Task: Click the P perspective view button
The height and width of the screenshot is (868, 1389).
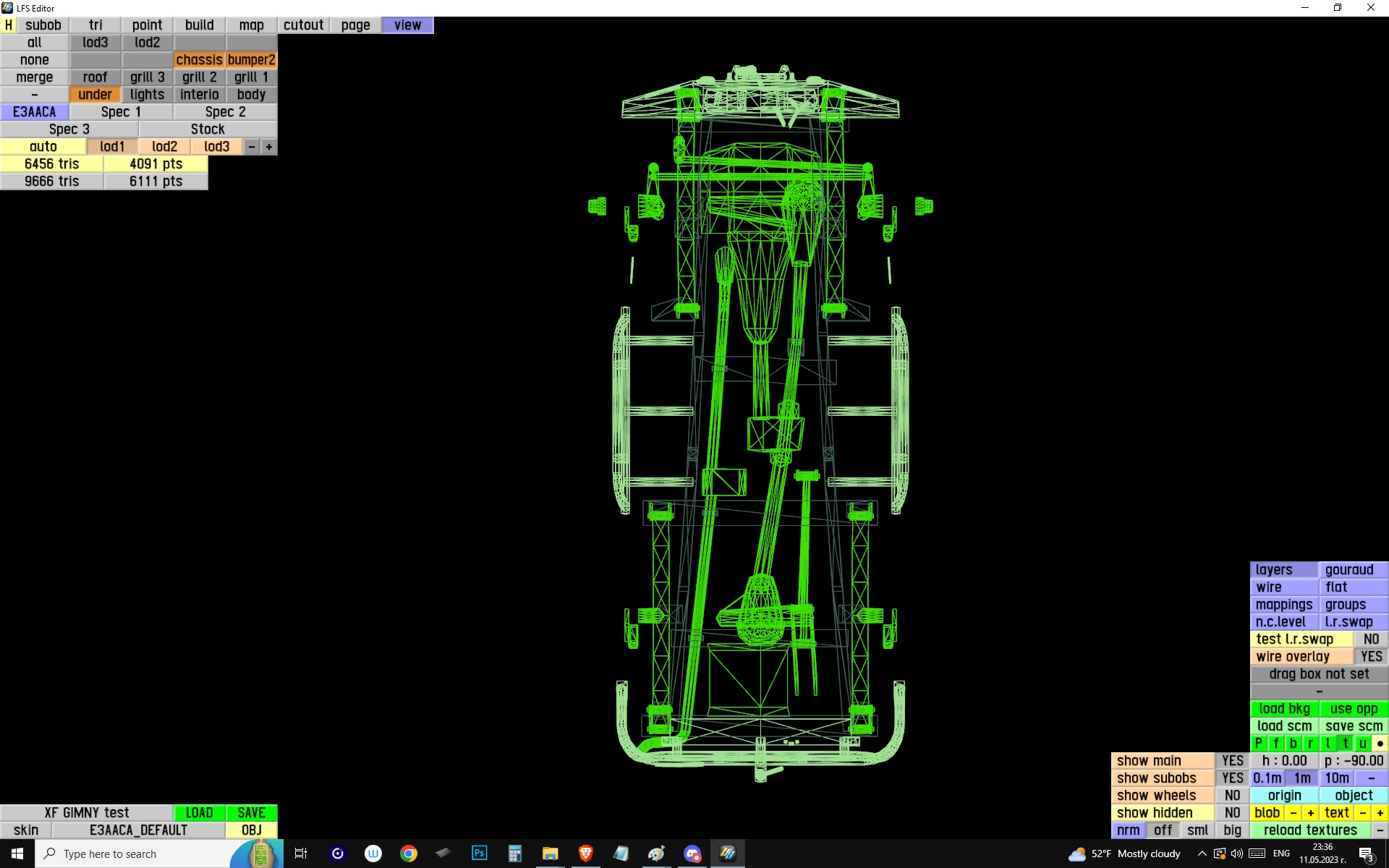Action: point(1258,744)
